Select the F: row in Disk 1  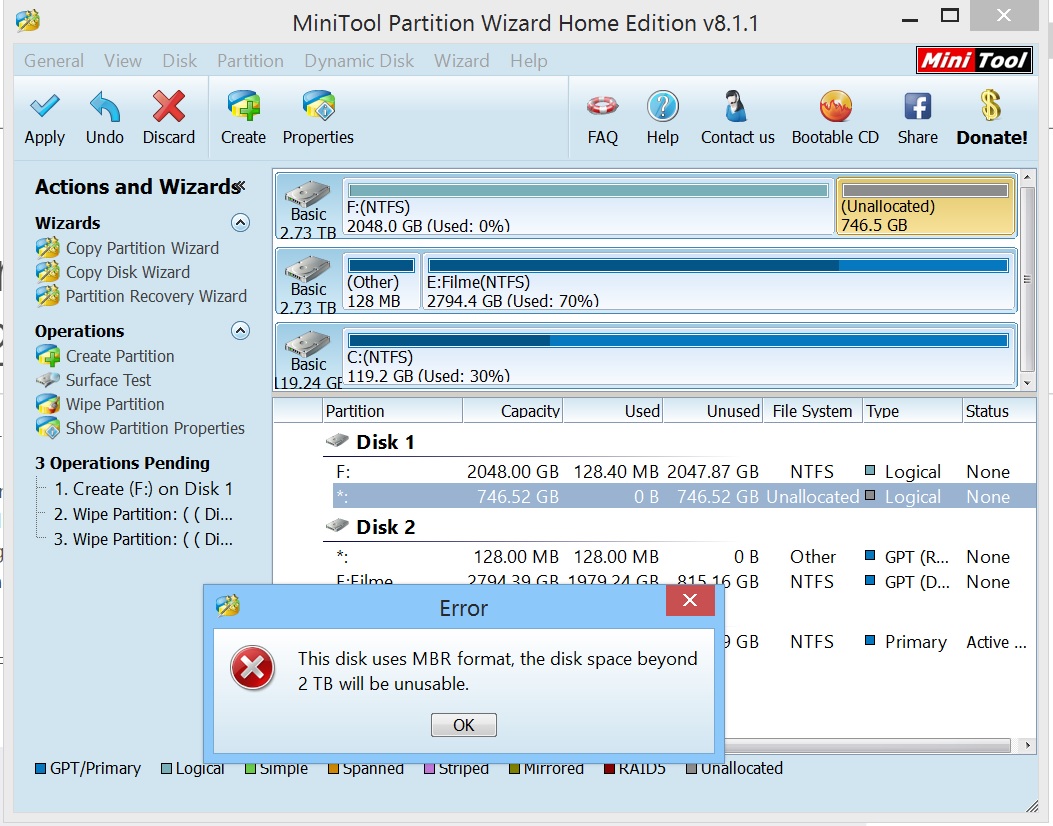tap(684, 472)
